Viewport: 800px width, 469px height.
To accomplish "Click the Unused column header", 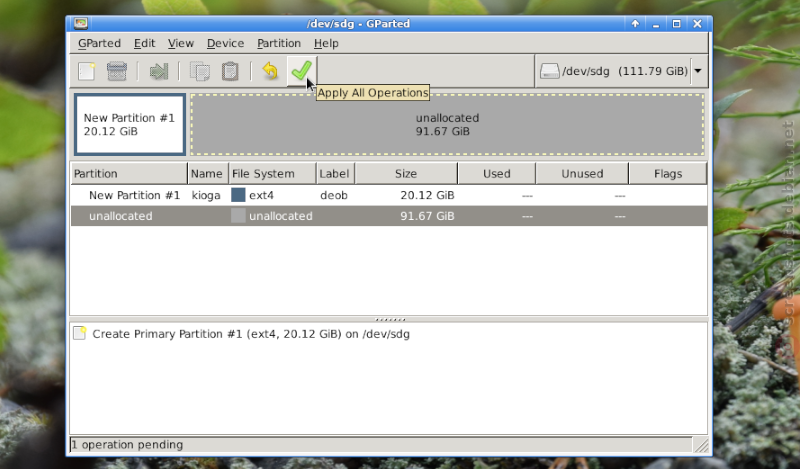I will [x=582, y=174].
